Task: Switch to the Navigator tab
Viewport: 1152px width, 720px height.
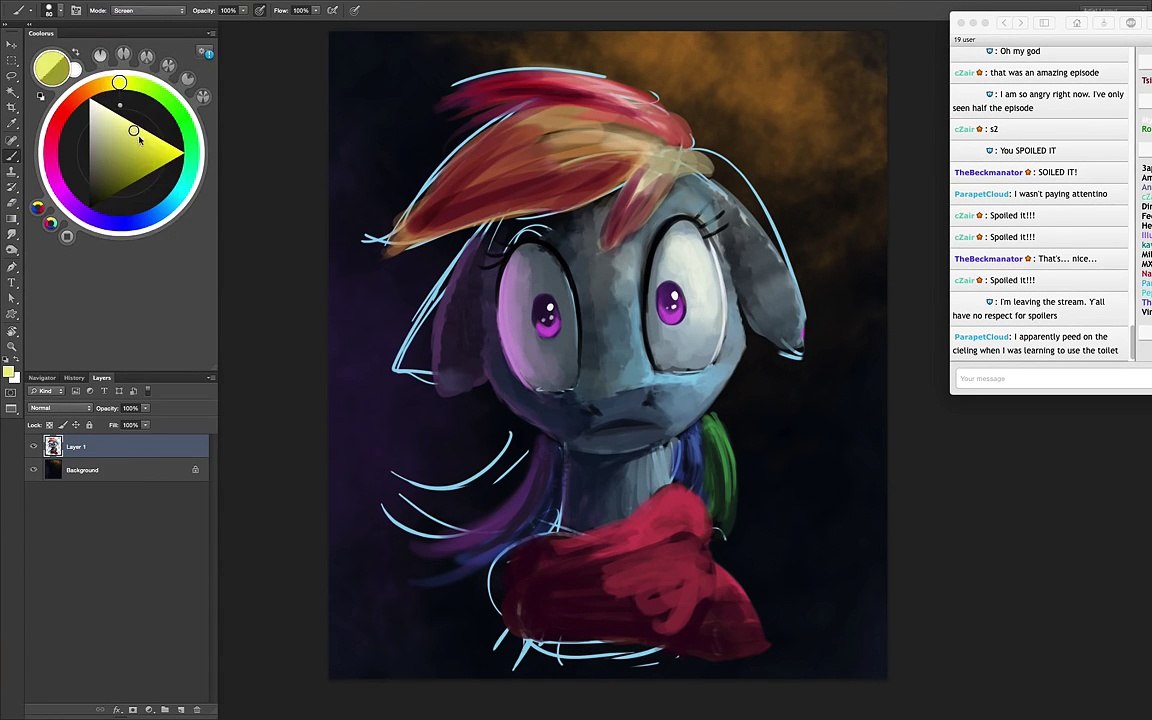Action: [42, 378]
